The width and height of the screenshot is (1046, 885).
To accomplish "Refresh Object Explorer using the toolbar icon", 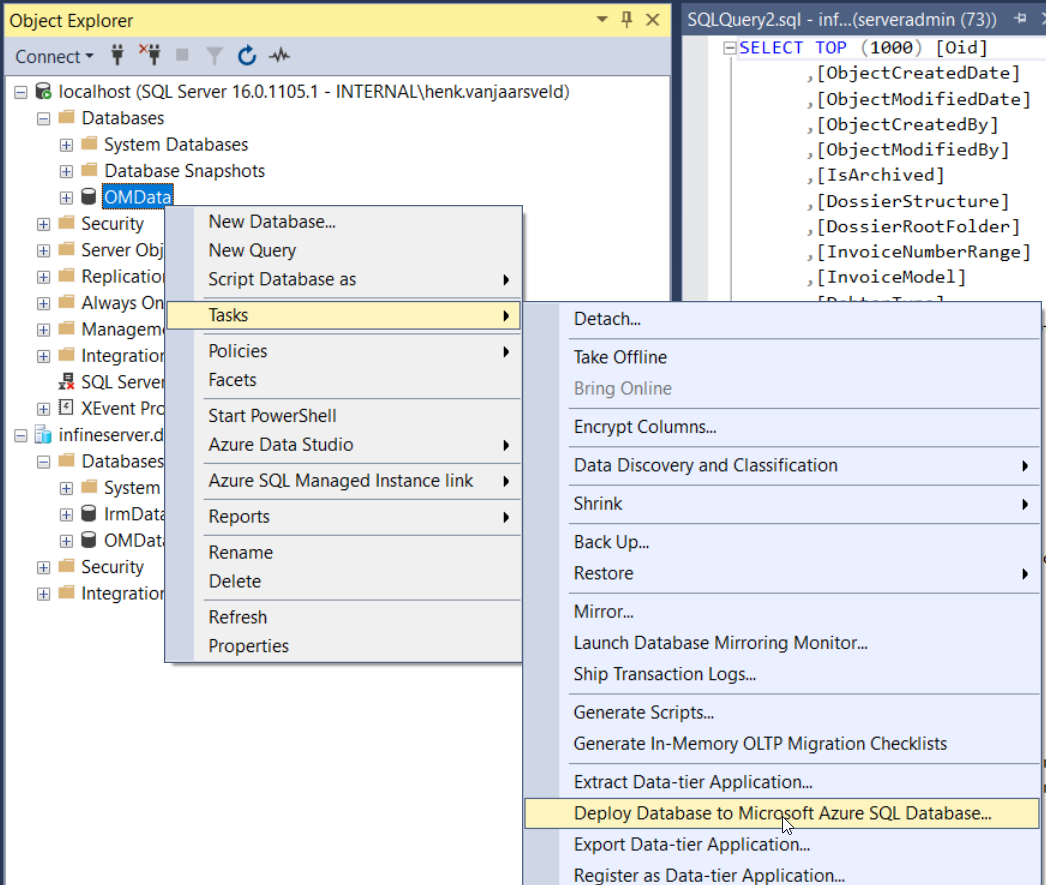I will 246,57.
